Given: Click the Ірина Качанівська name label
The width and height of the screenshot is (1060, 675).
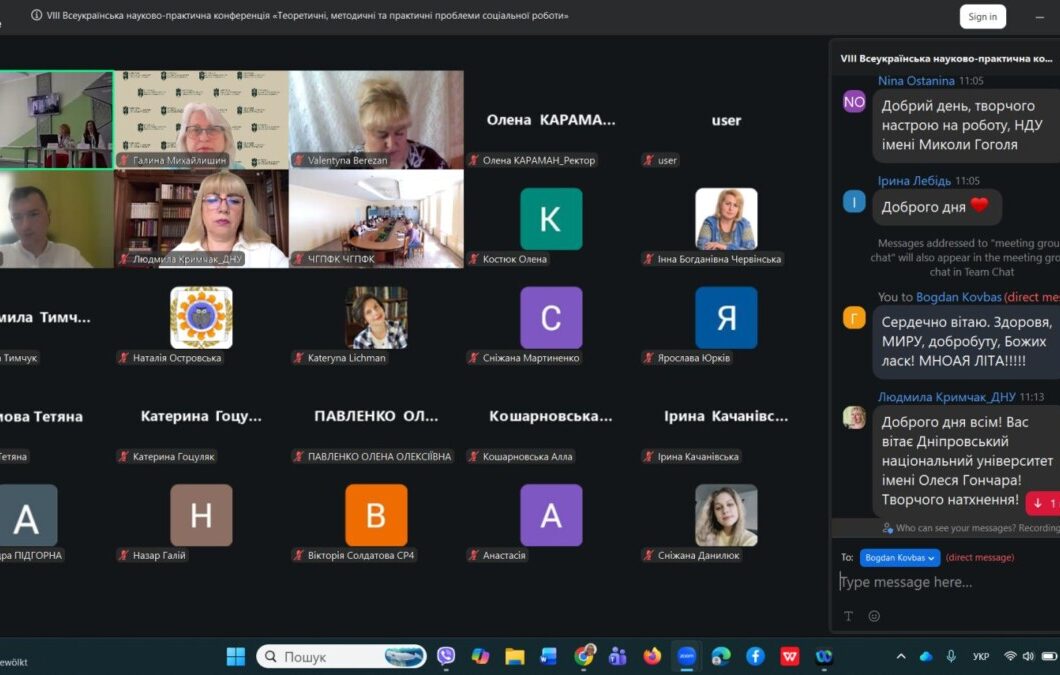Looking at the screenshot, I should 698,457.
